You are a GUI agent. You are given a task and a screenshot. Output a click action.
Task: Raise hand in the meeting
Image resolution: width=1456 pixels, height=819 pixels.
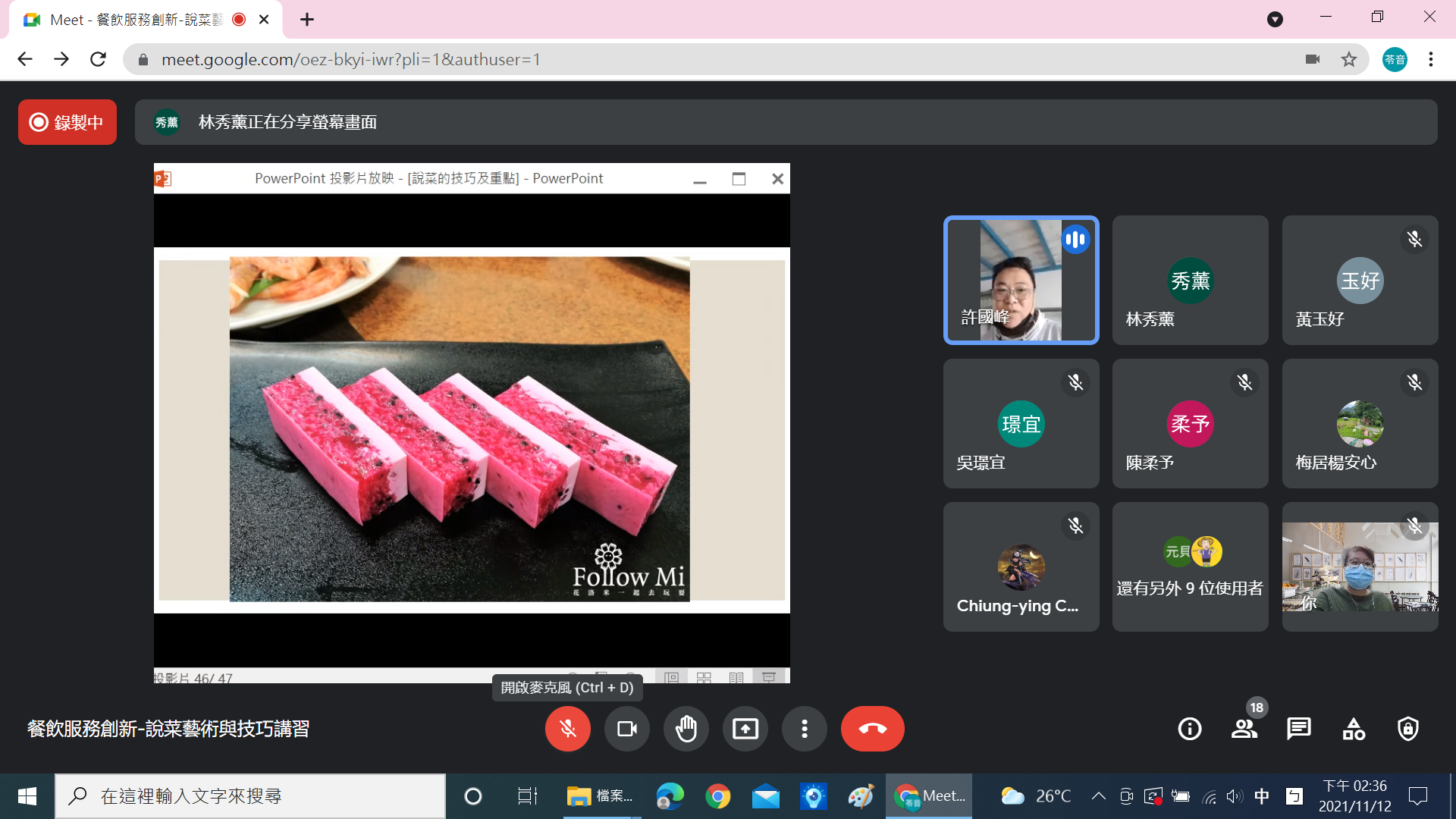[x=686, y=729]
